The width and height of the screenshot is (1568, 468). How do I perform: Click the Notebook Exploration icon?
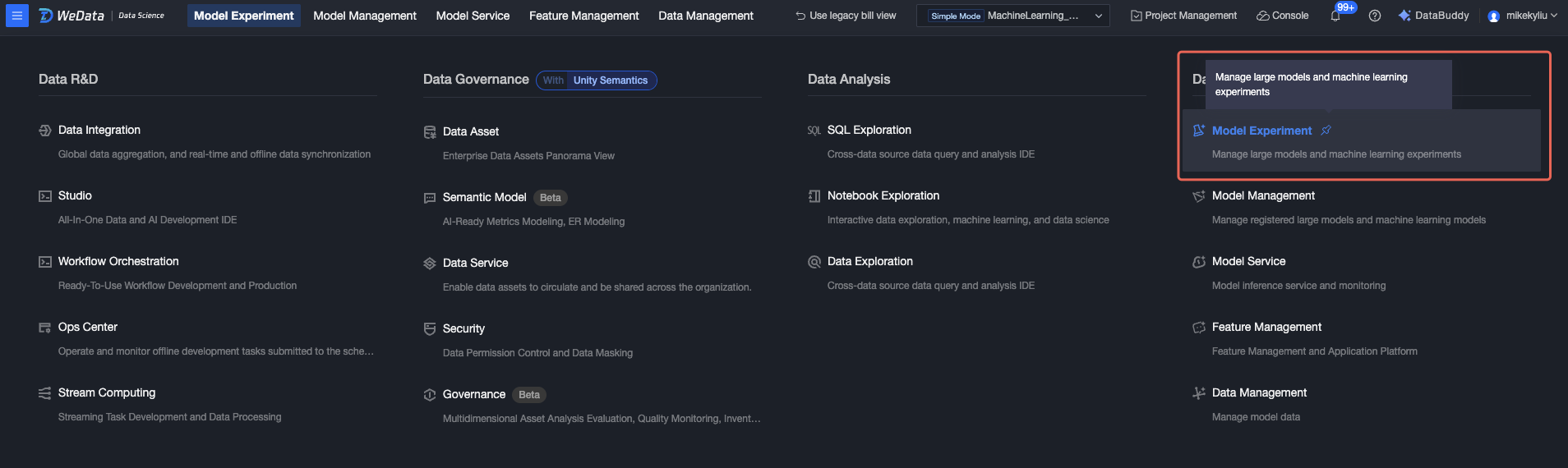814,196
